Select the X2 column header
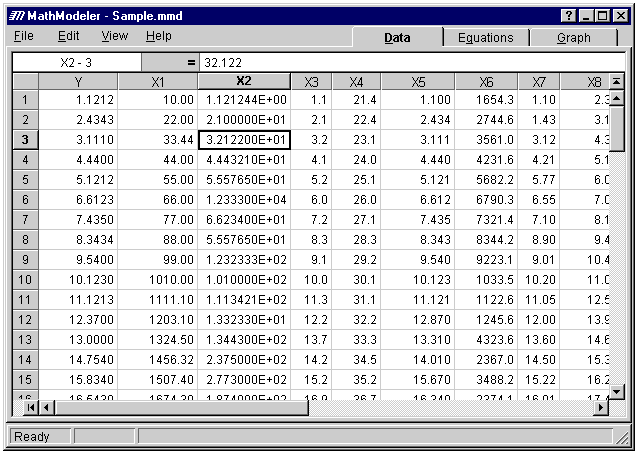 [244, 81]
